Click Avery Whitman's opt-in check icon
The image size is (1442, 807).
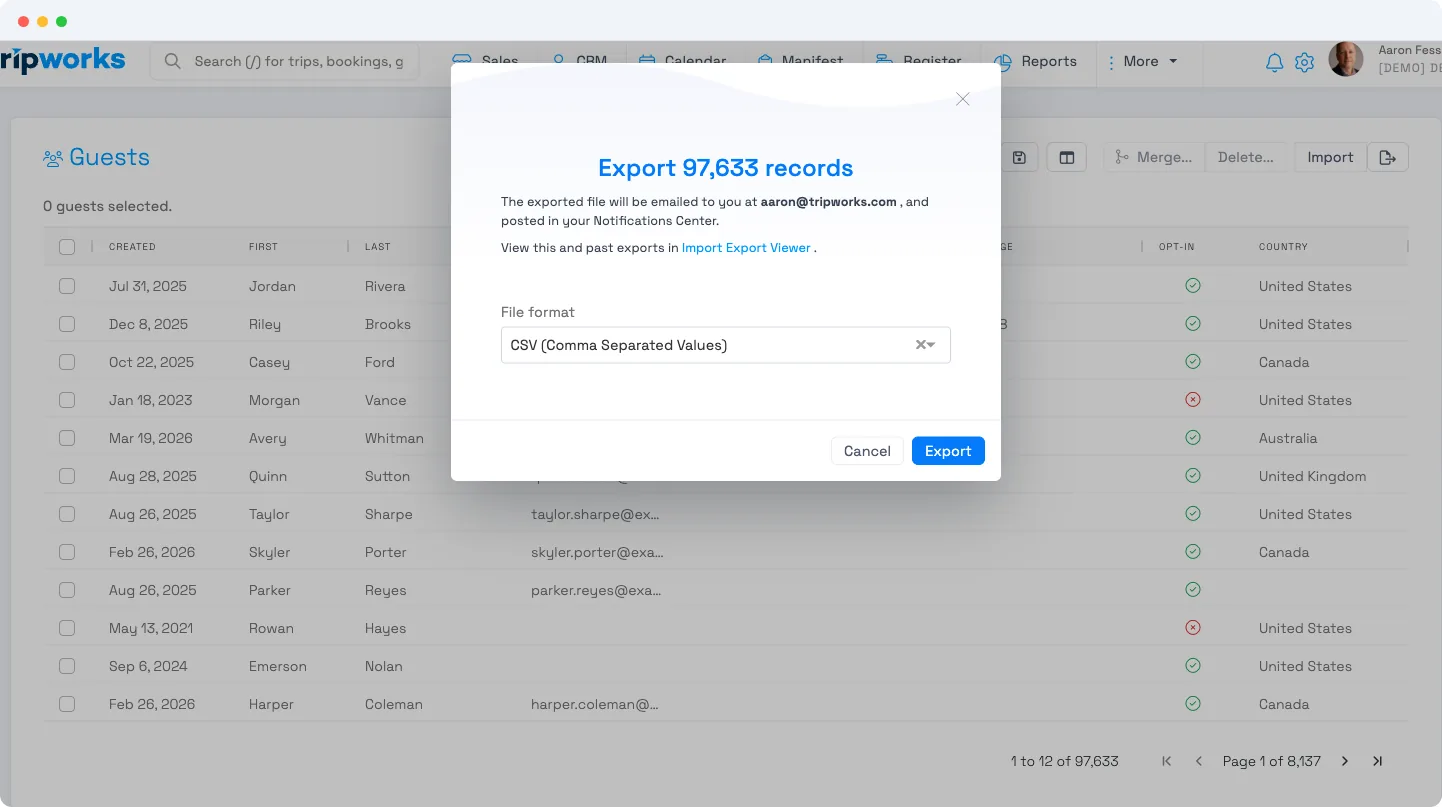point(1192,437)
